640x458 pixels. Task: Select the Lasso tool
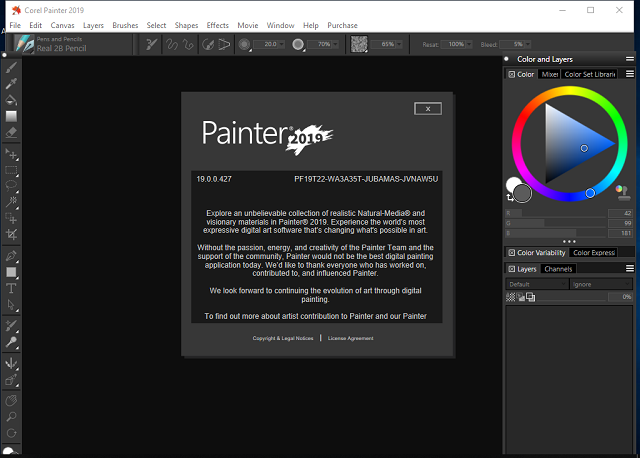pyautogui.click(x=11, y=186)
